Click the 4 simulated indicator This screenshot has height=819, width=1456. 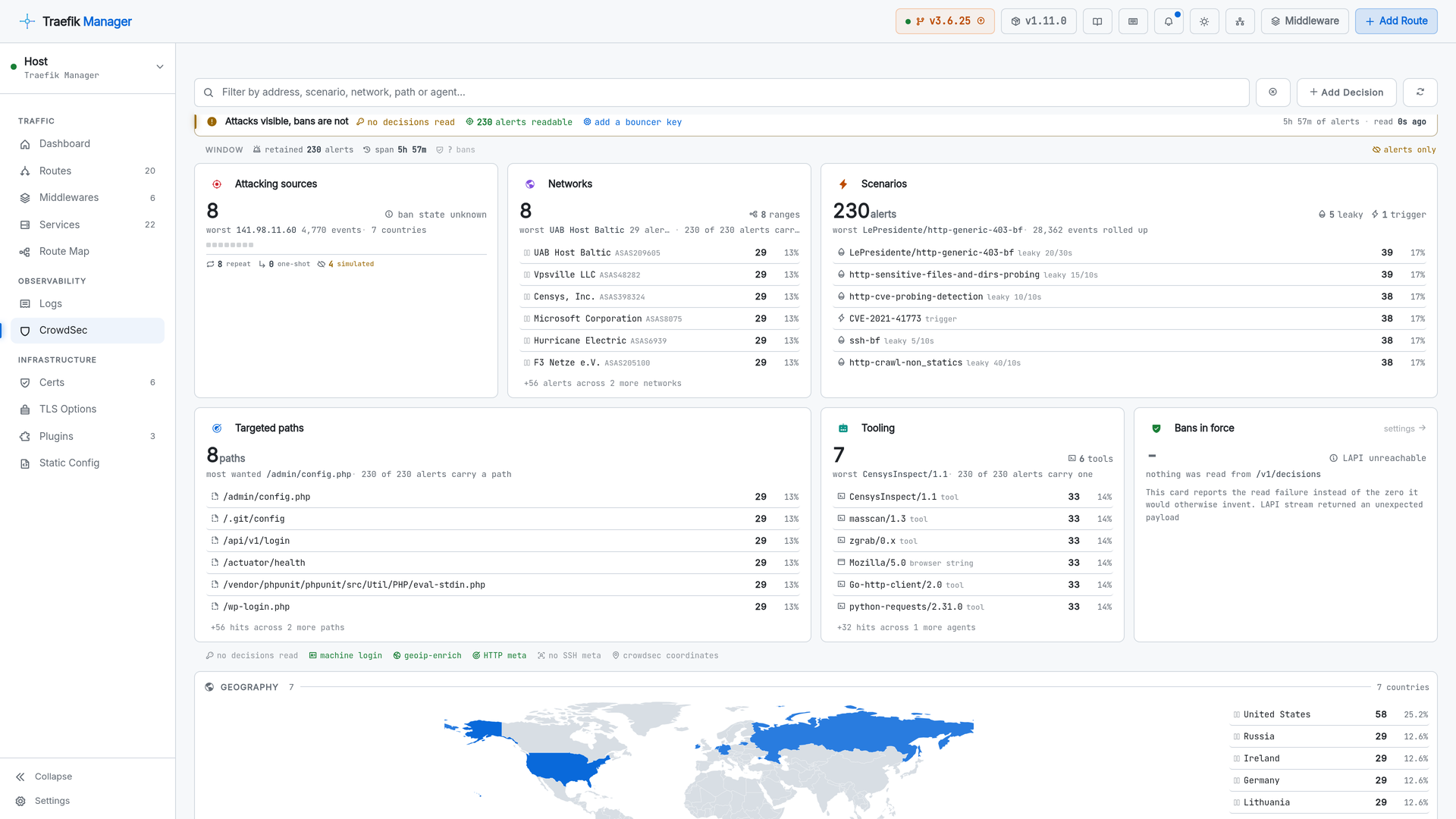tap(346, 264)
